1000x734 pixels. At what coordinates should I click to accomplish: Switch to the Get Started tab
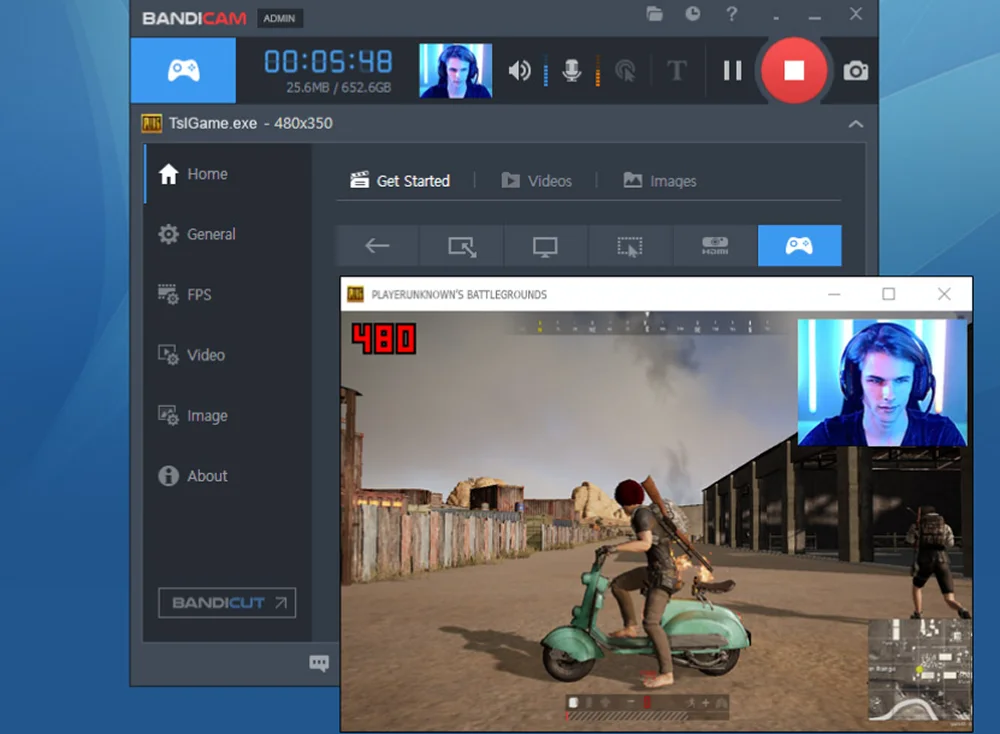click(400, 180)
